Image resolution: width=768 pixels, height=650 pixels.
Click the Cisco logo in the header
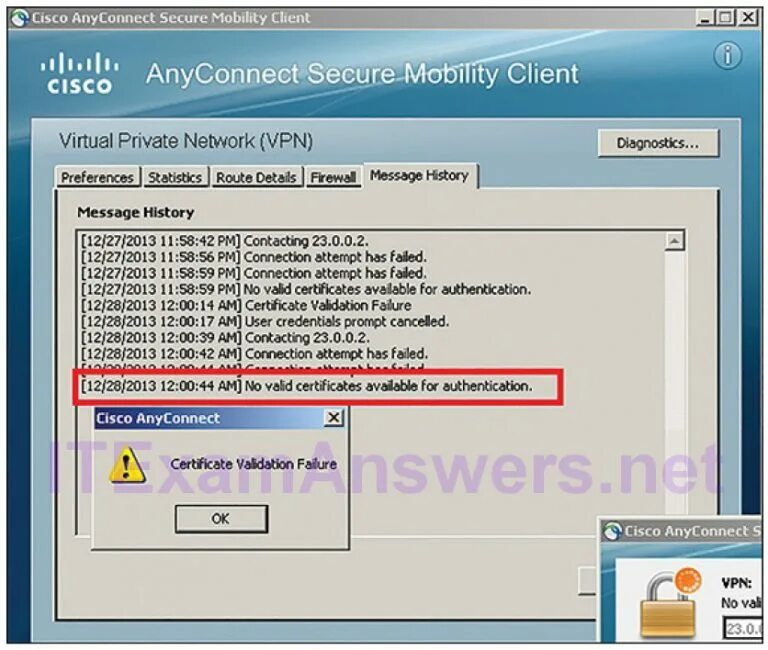79,73
